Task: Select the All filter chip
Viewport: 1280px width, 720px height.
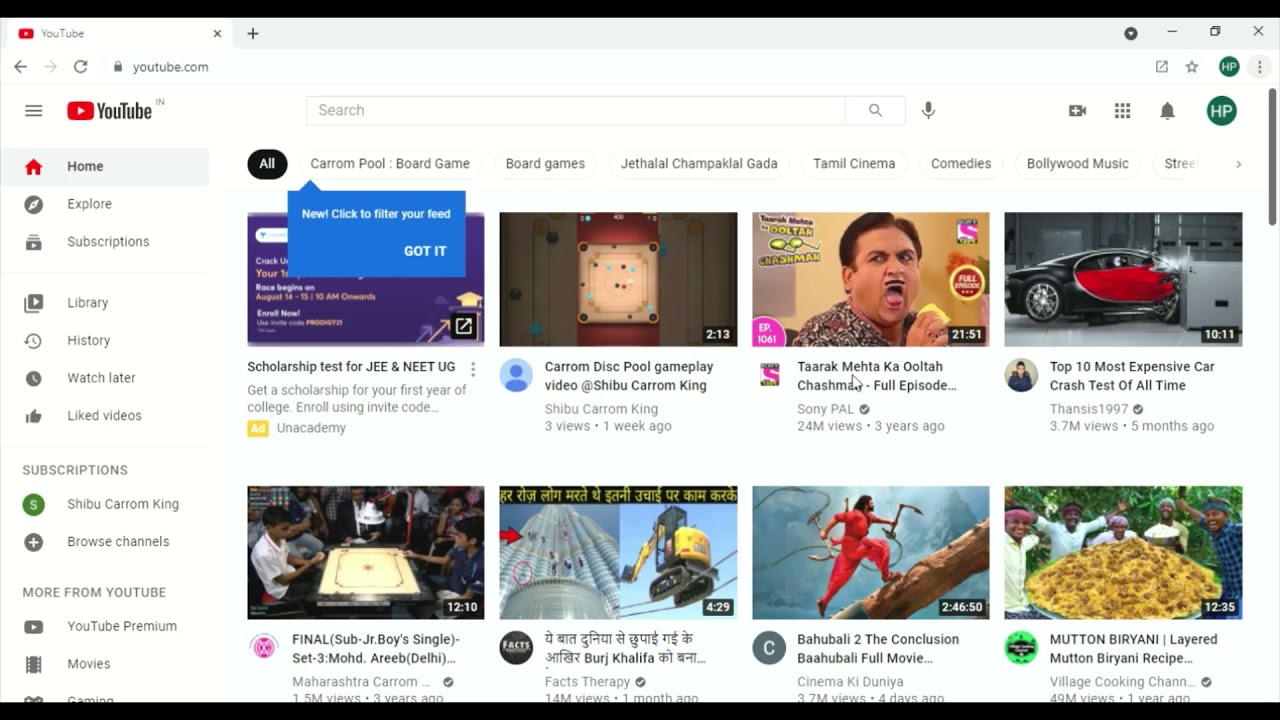Action: pyautogui.click(x=267, y=164)
